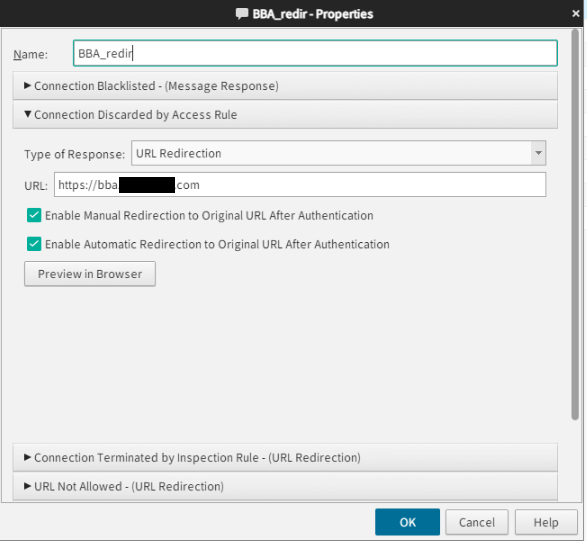Open the Type of Response dropdown
This screenshot has width=587, height=541.
(x=338, y=153)
